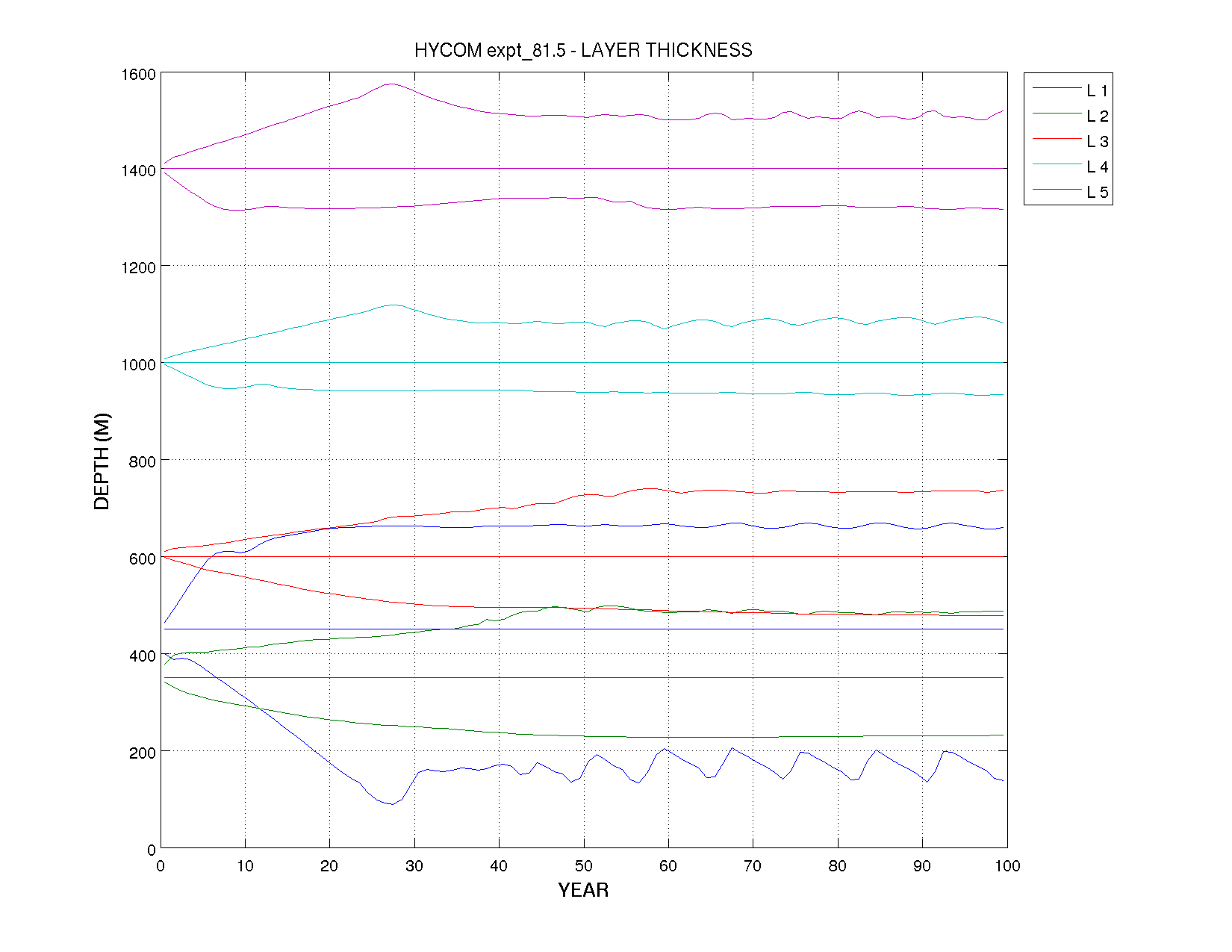Click the plot title HYCOM expt_81.5
Image resolution: width=1232 pixels, height=952 pixels.
pyautogui.click(x=583, y=50)
